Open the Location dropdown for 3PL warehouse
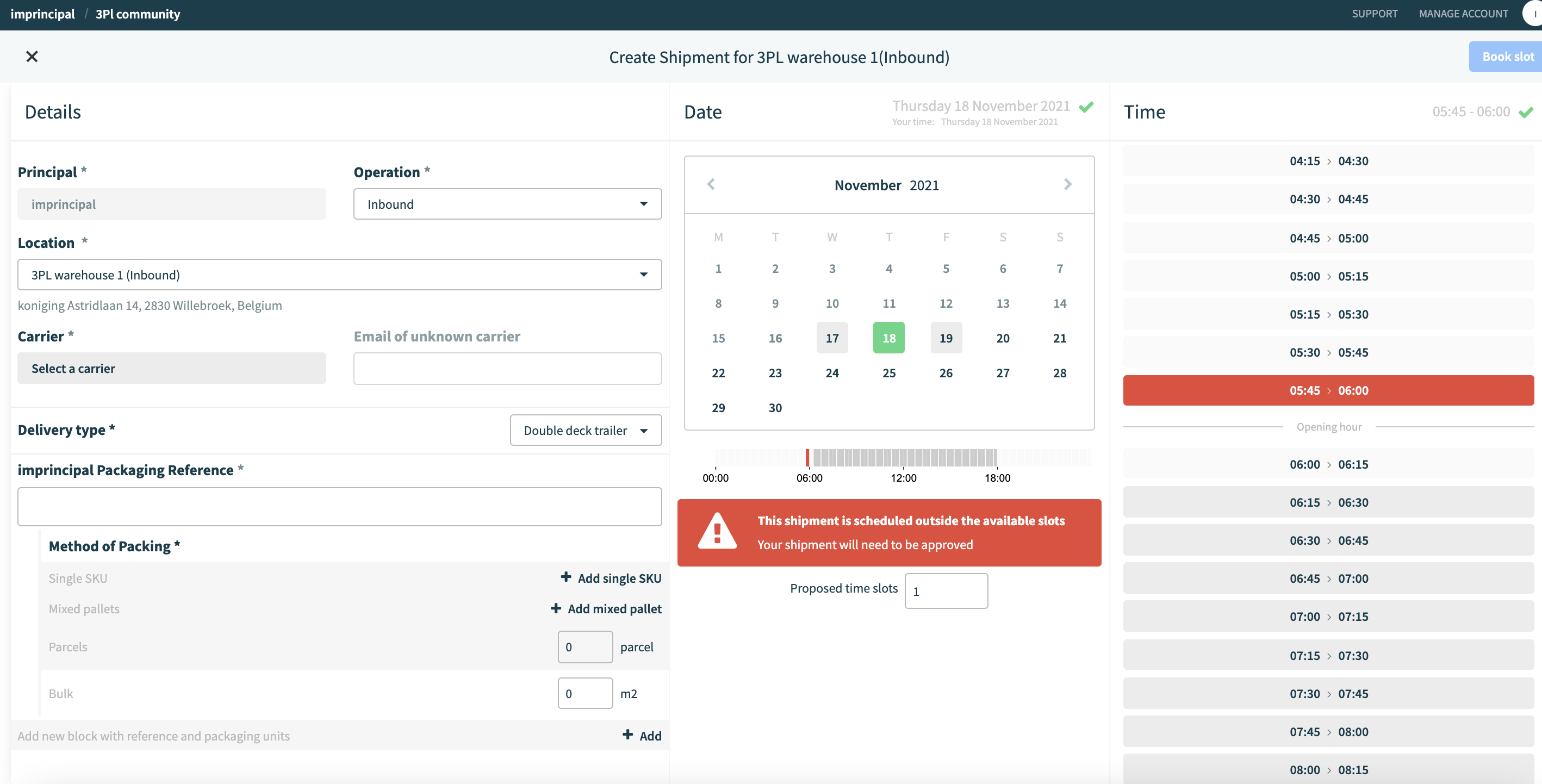Image resolution: width=1542 pixels, height=784 pixels. pos(339,275)
